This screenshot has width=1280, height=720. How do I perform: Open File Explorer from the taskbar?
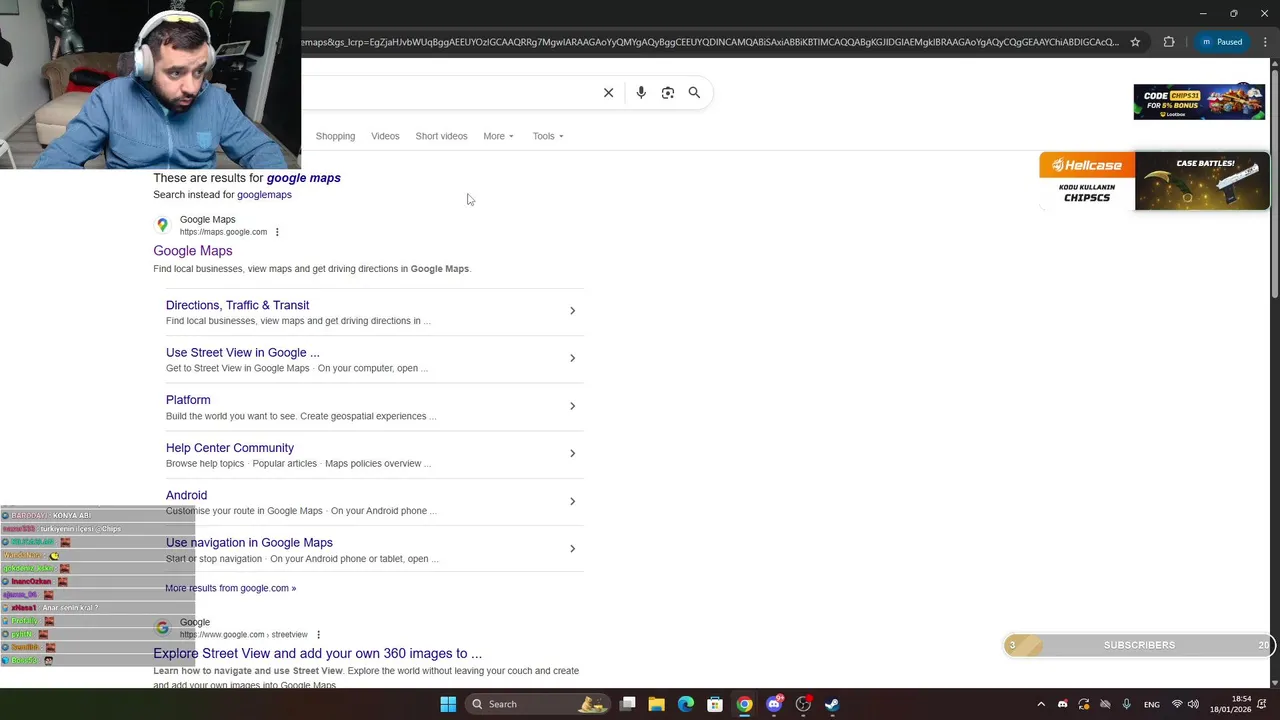[656, 704]
